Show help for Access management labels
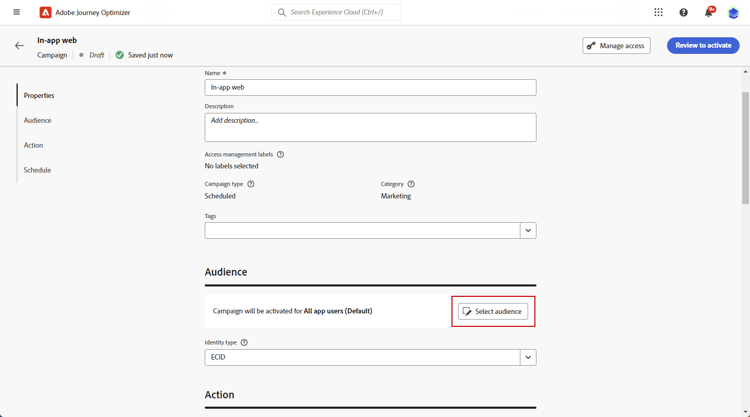 (x=281, y=155)
